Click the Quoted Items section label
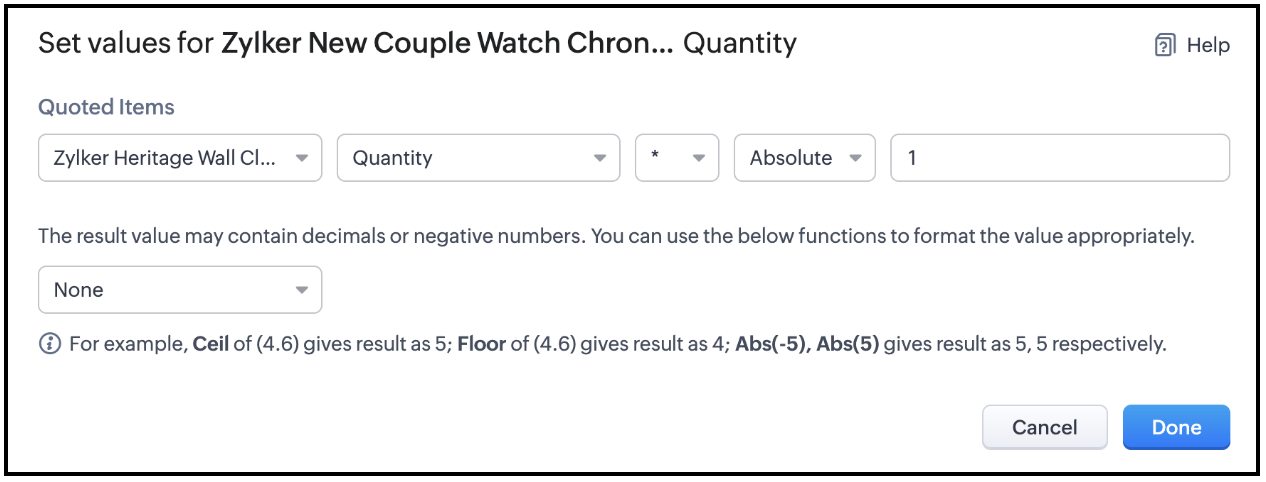The height and width of the screenshot is (482, 1266). point(106,107)
